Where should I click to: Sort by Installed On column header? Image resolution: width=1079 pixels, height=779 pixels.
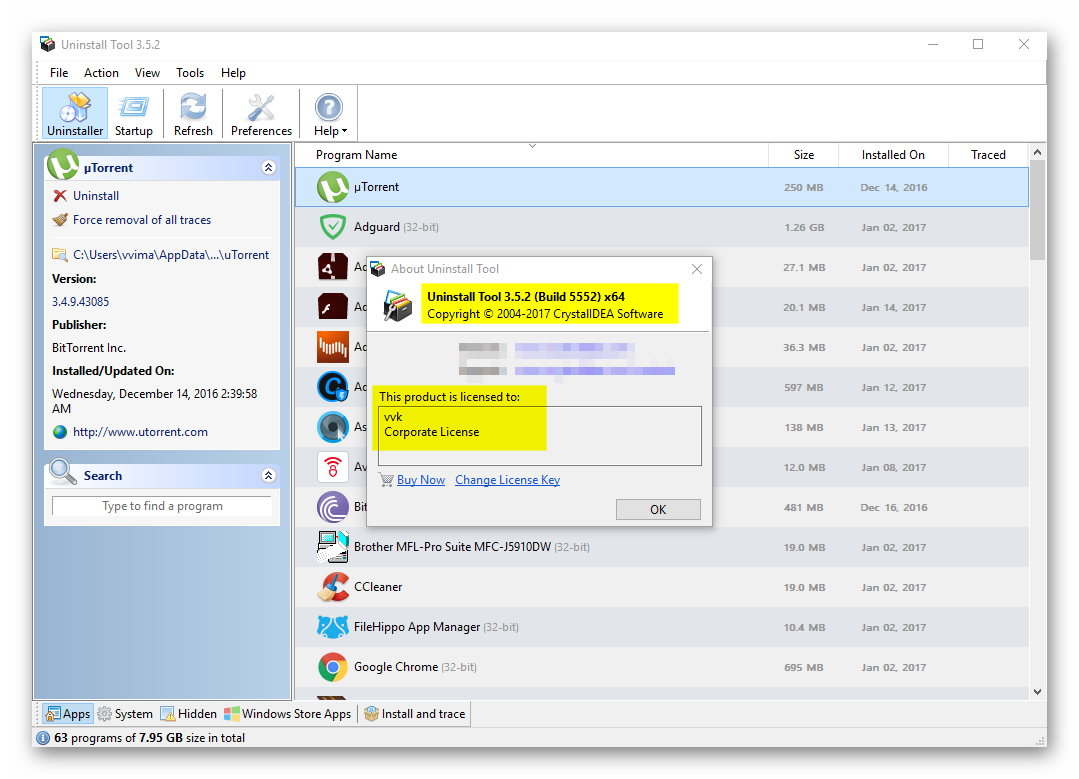pyautogui.click(x=893, y=155)
